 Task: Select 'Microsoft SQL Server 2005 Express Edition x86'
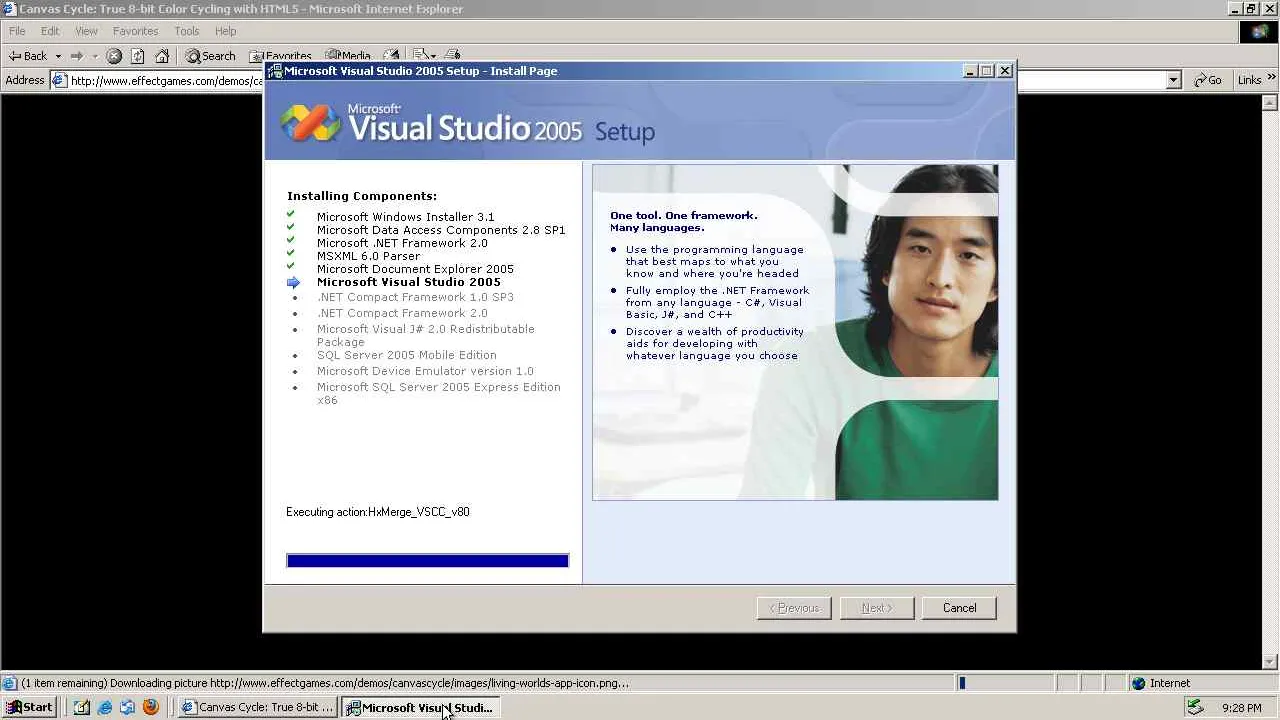click(x=439, y=393)
